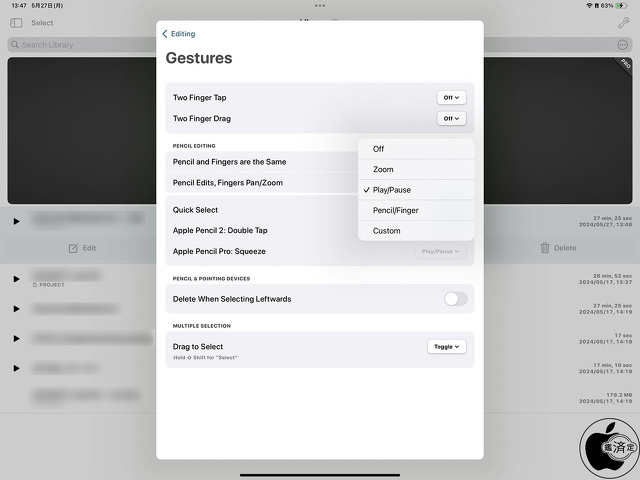Select Pencil Edits, Fingers Pan/Zoom

point(262,182)
